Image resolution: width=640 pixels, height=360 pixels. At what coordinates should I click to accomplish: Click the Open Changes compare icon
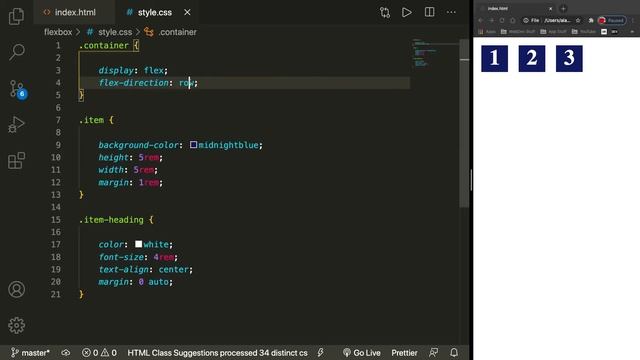[x=384, y=13]
